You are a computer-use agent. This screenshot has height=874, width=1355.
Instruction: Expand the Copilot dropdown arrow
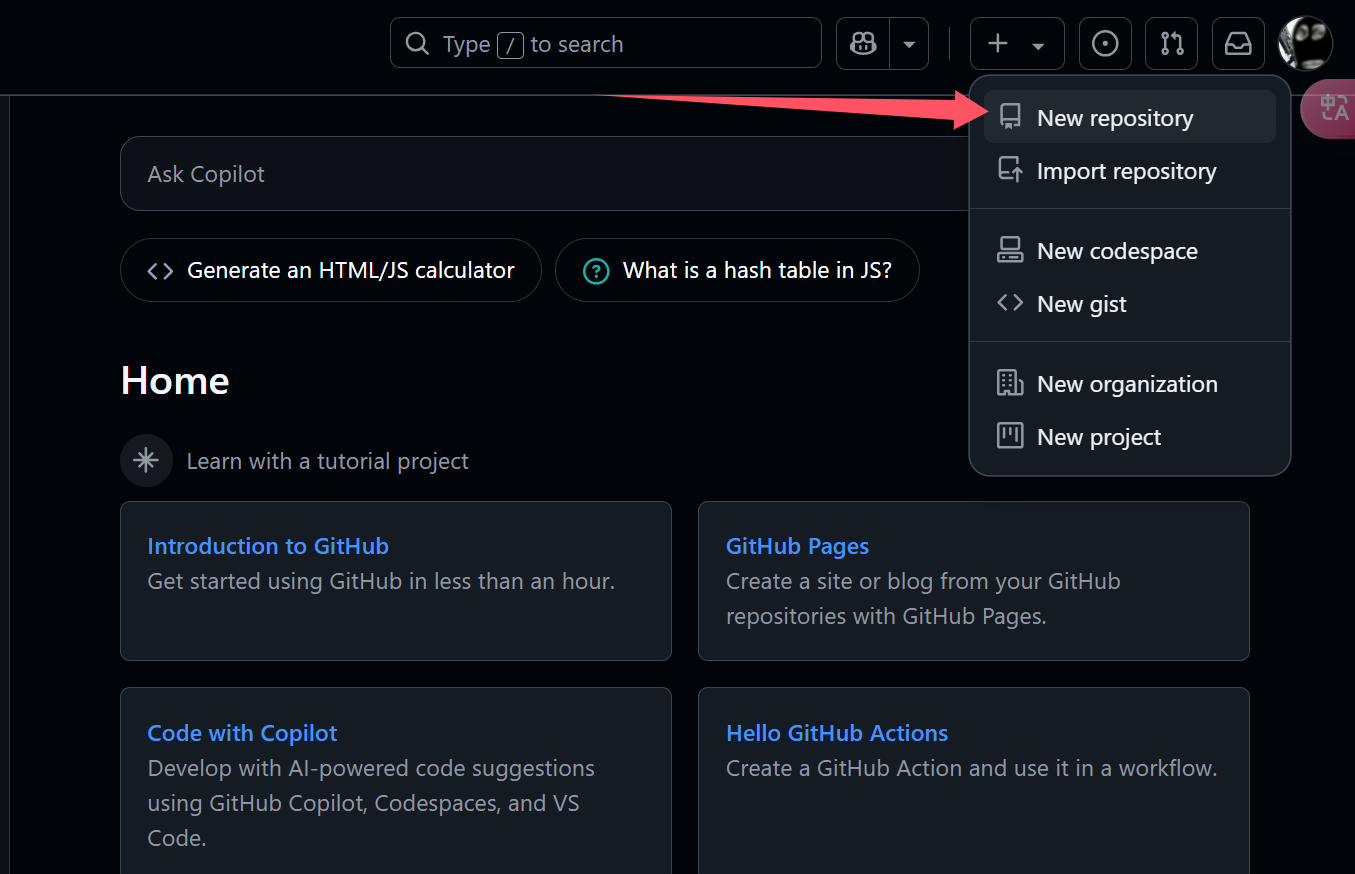pos(909,44)
